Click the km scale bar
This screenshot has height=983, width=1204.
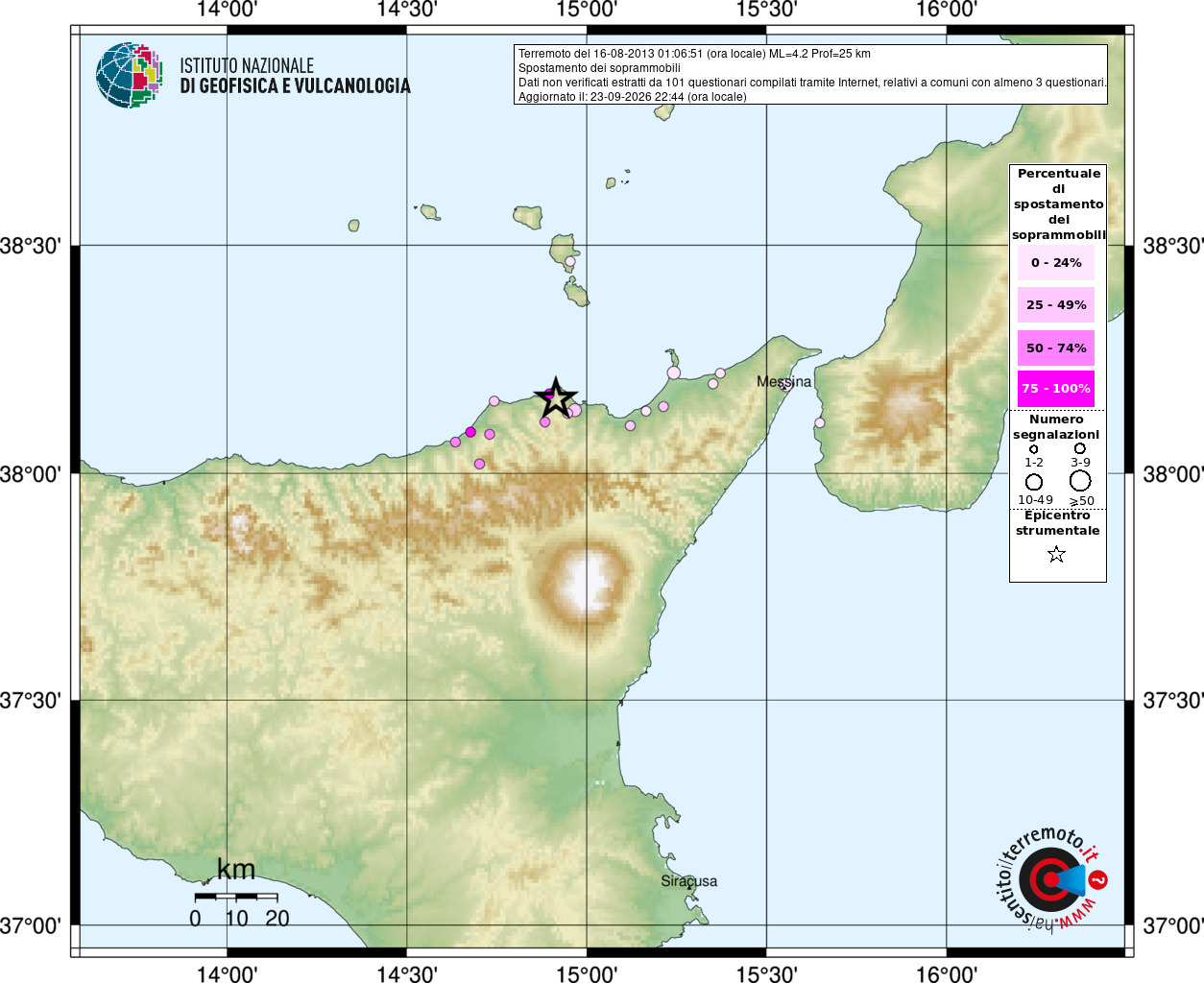click(236, 896)
